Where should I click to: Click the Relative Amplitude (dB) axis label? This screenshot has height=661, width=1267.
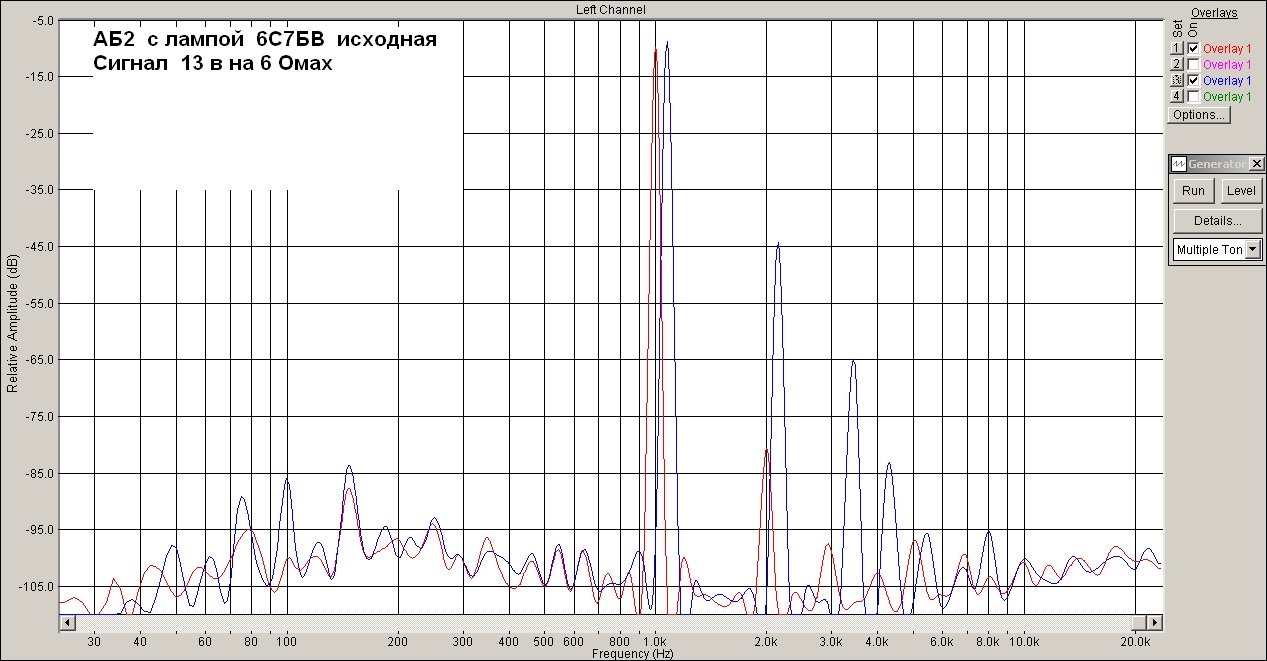[x=12, y=322]
